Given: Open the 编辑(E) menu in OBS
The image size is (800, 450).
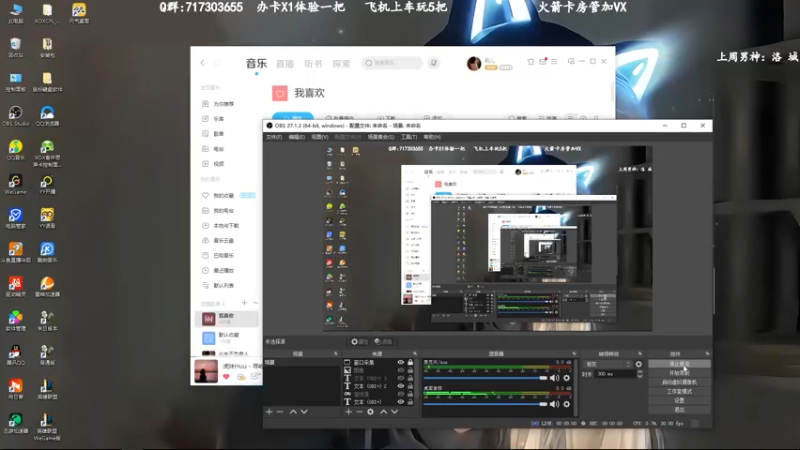Looking at the screenshot, I should pyautogui.click(x=296, y=137).
